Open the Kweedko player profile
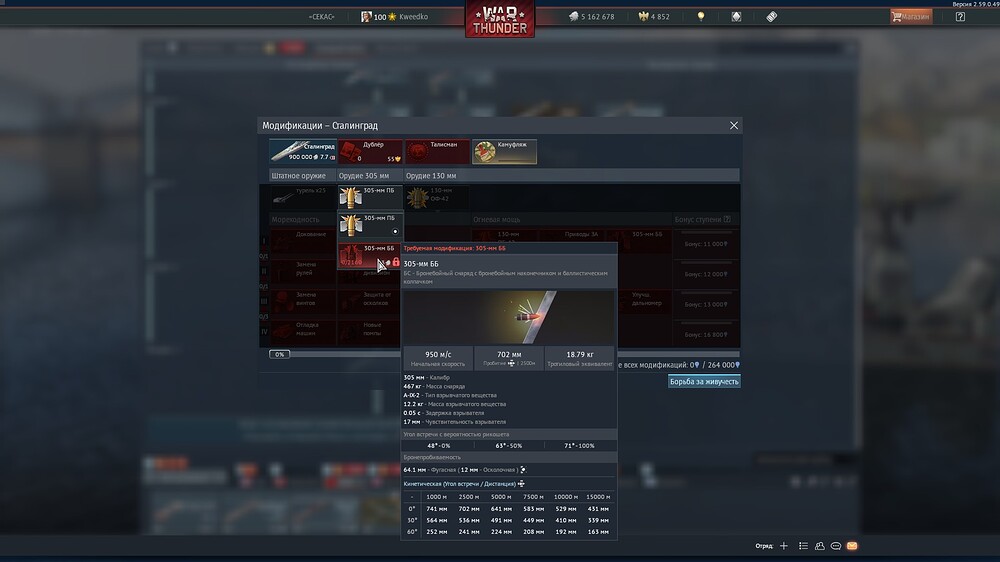 [x=413, y=17]
